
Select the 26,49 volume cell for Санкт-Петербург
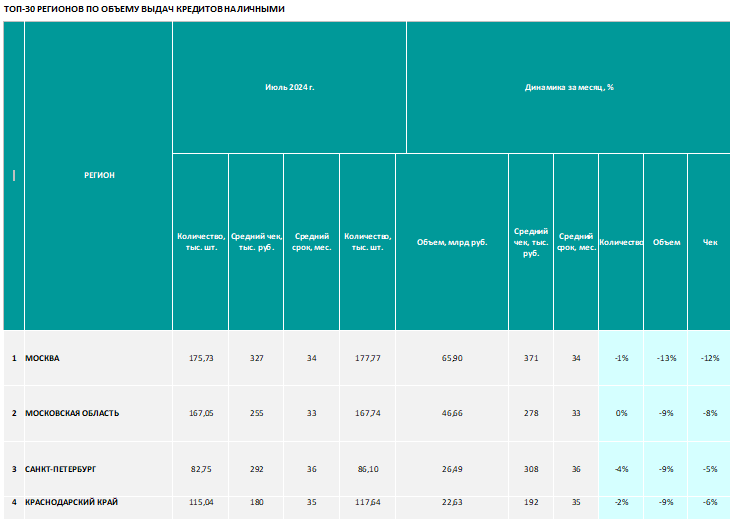pyautogui.click(x=452, y=469)
